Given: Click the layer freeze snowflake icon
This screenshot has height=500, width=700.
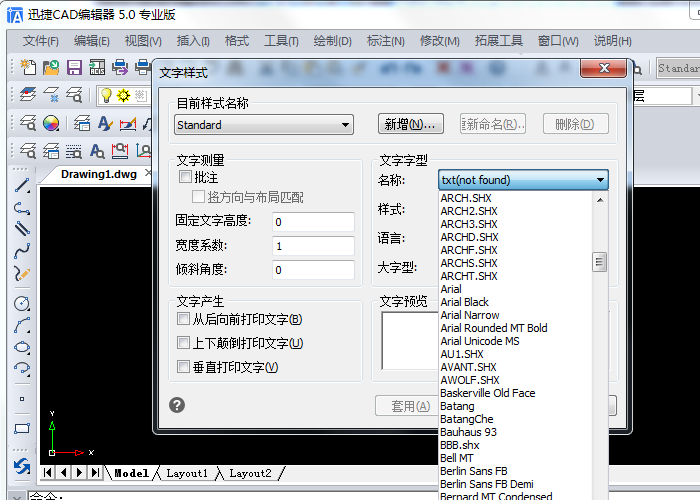Looking at the screenshot, I should [51, 95].
